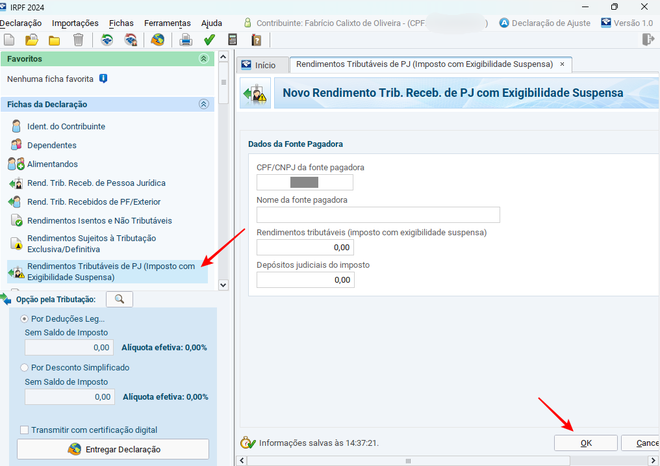Select the Por Deduções Leg... radio option
The height and width of the screenshot is (466, 660).
click(x=24, y=319)
